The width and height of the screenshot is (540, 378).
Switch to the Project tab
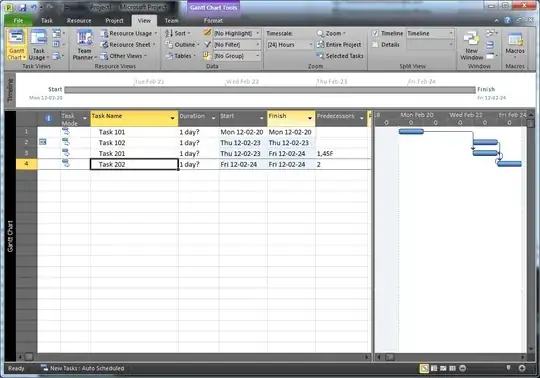point(114,21)
